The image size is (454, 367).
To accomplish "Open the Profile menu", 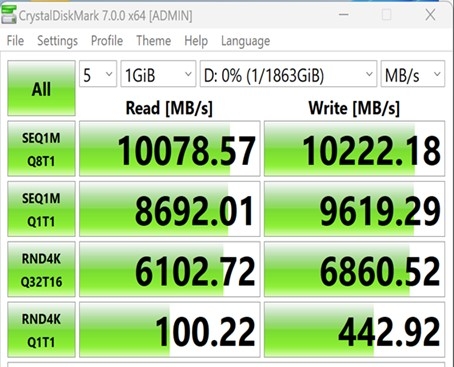I will tap(107, 41).
